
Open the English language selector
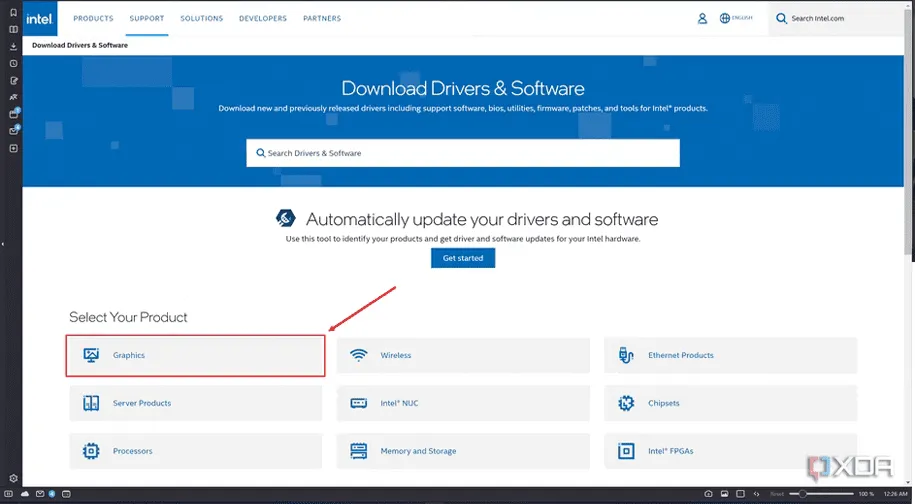[x=737, y=18]
